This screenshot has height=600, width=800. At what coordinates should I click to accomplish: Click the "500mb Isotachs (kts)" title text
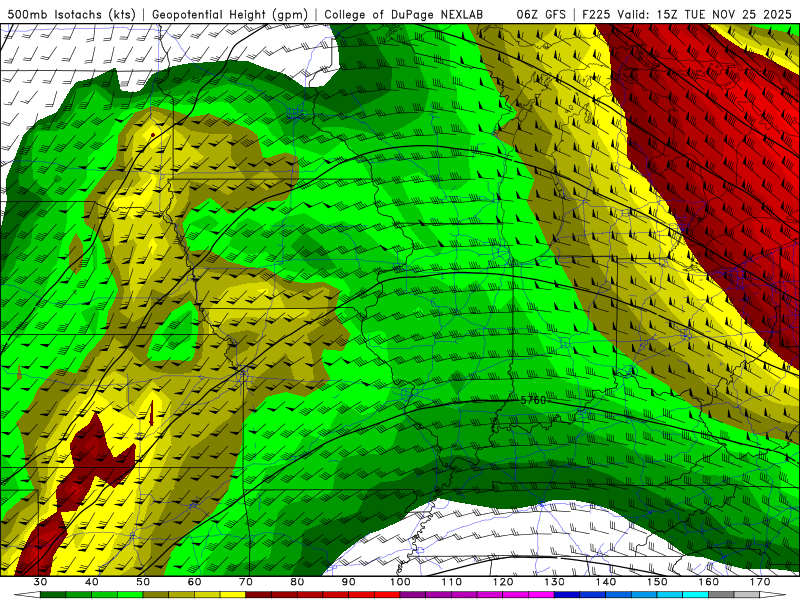coord(72,14)
